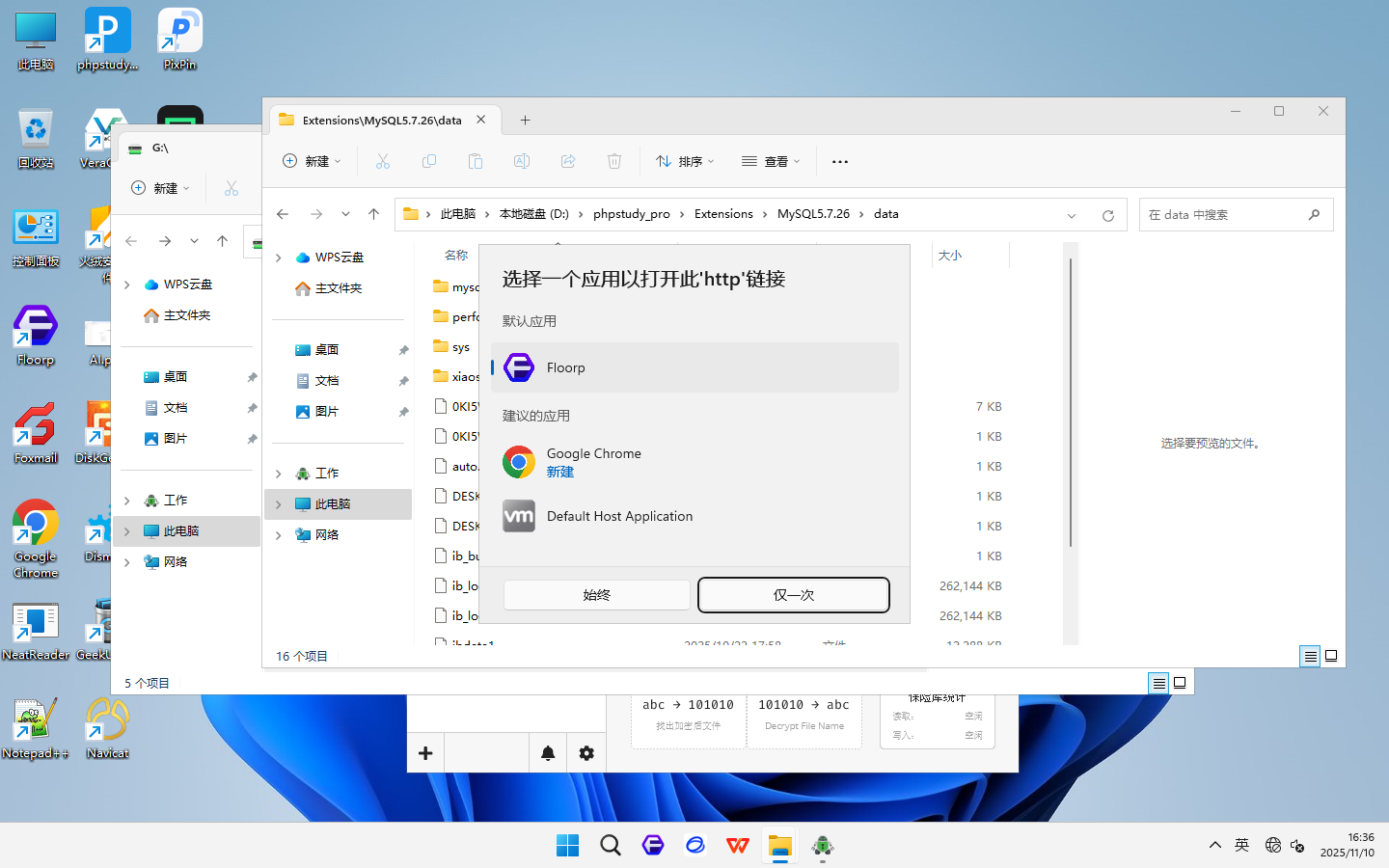Select Floorp as the default app
Screen dimensions: 1389x868
click(694, 367)
